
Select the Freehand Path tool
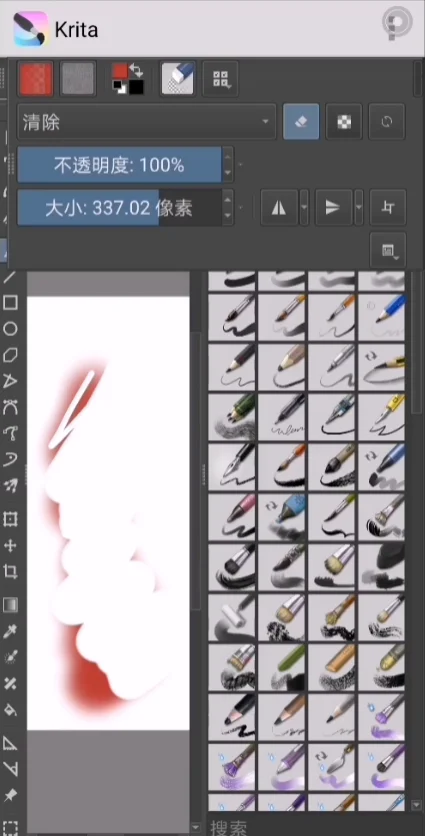pos(10,433)
